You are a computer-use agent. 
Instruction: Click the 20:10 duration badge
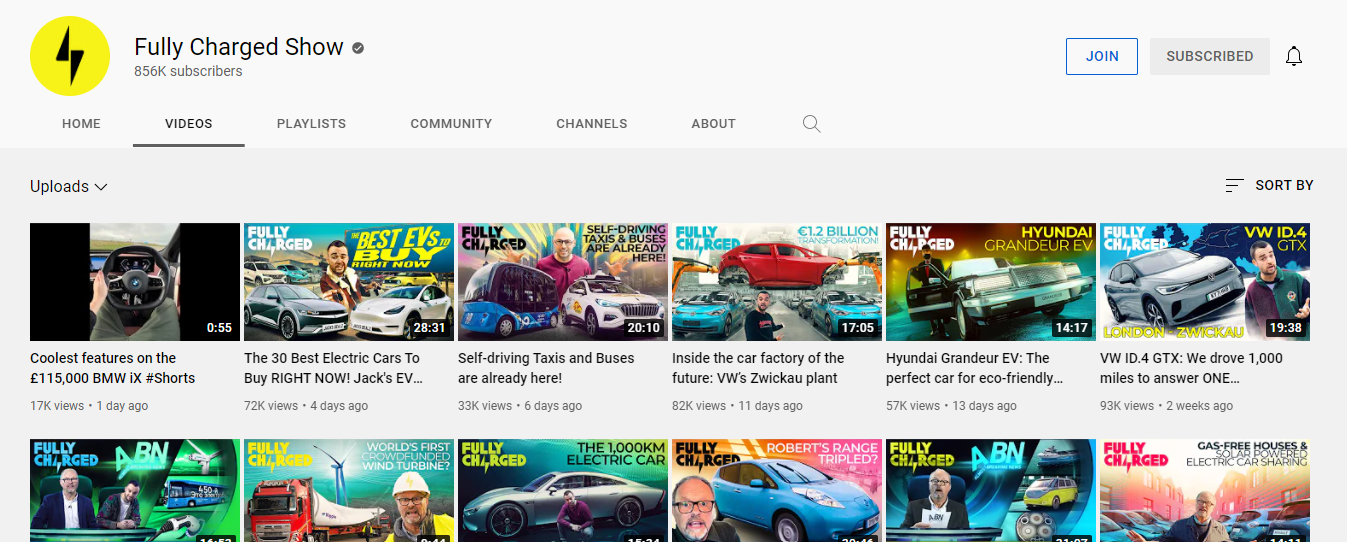click(644, 327)
